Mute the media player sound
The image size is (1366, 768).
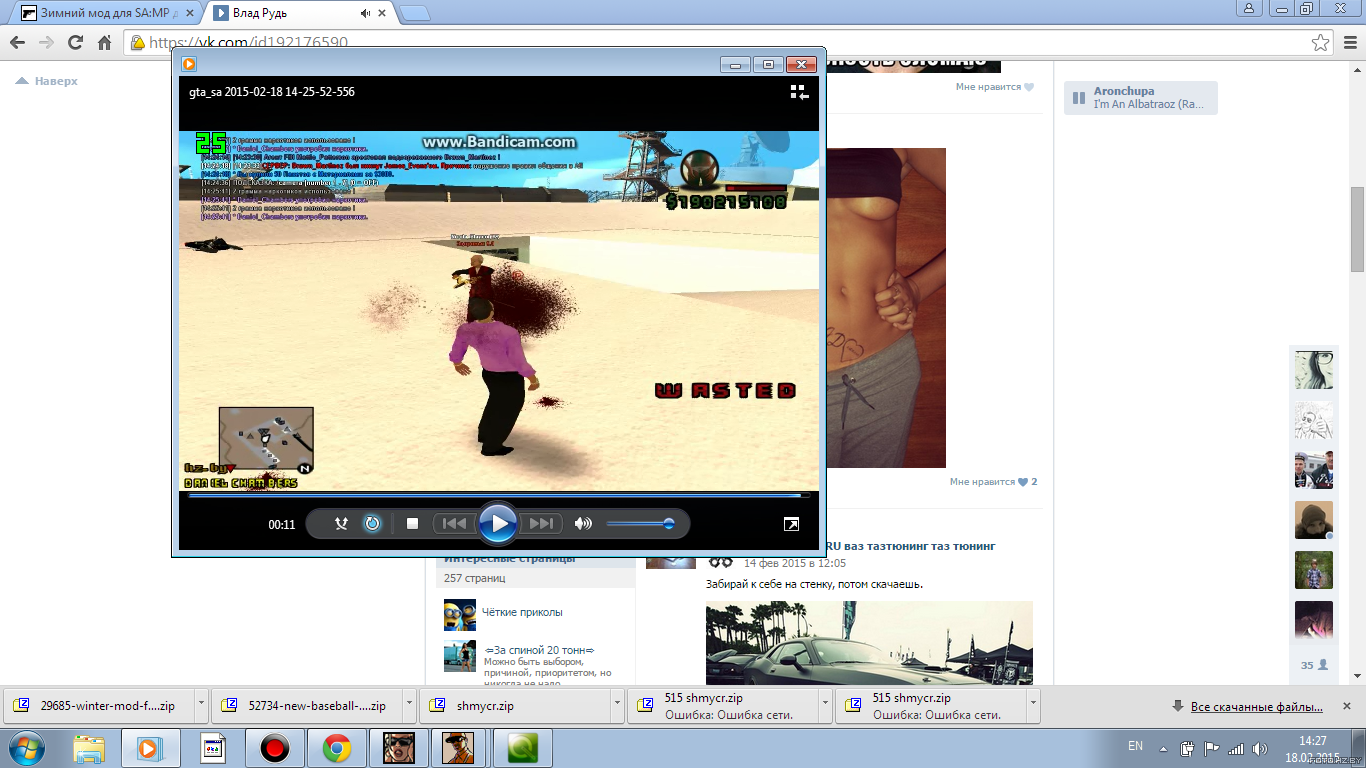[583, 524]
